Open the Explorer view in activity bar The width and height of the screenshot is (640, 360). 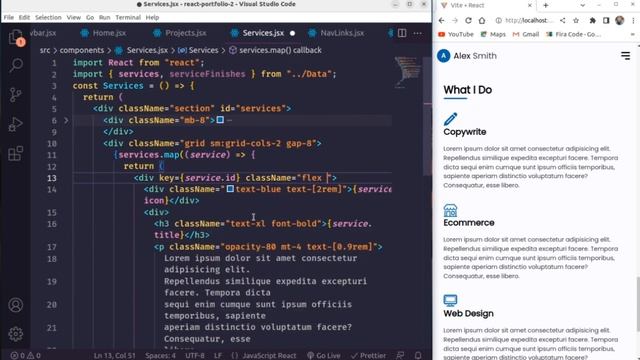point(16,36)
